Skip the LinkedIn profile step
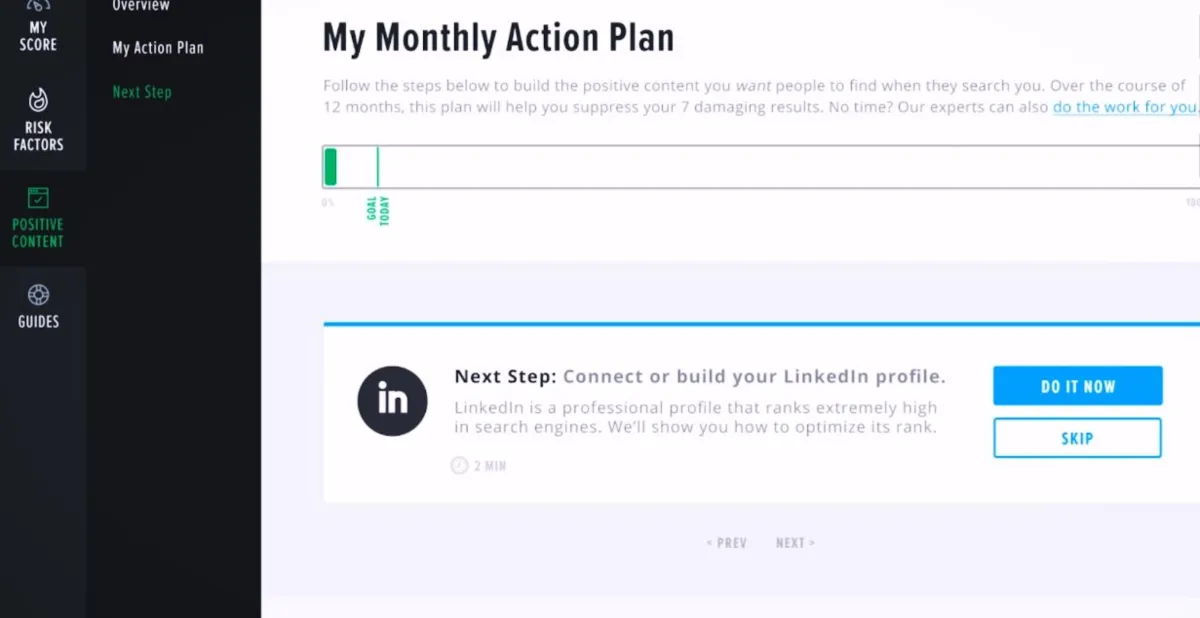Viewport: 1200px width, 618px height. pyautogui.click(x=1077, y=438)
